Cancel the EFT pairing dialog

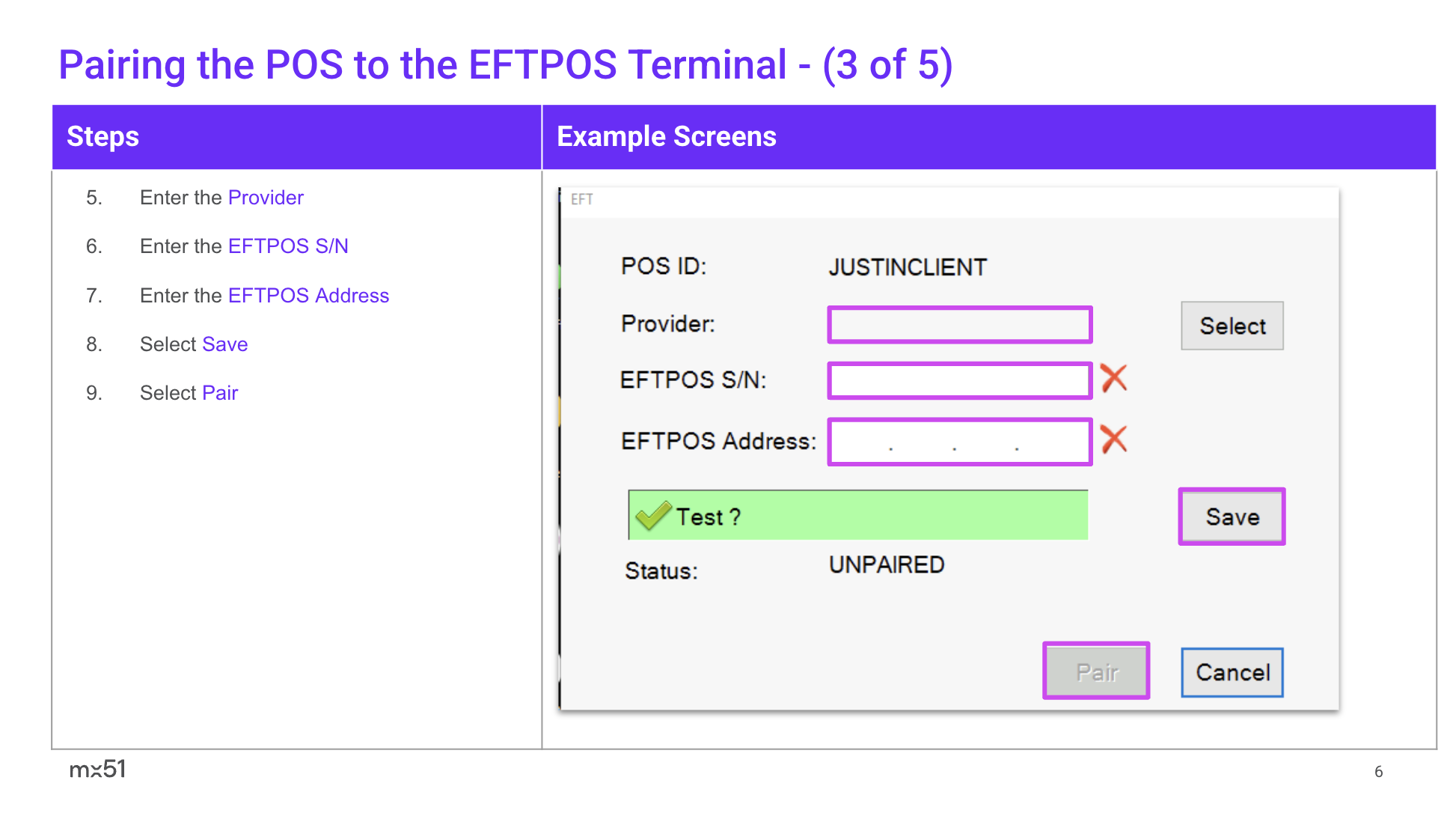(1232, 672)
